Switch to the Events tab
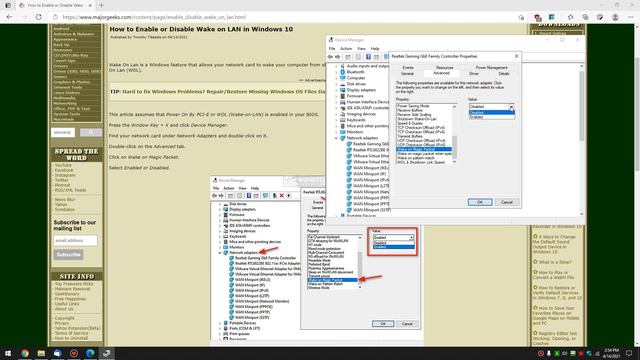The width and height of the screenshot is (640, 360). (x=408, y=68)
